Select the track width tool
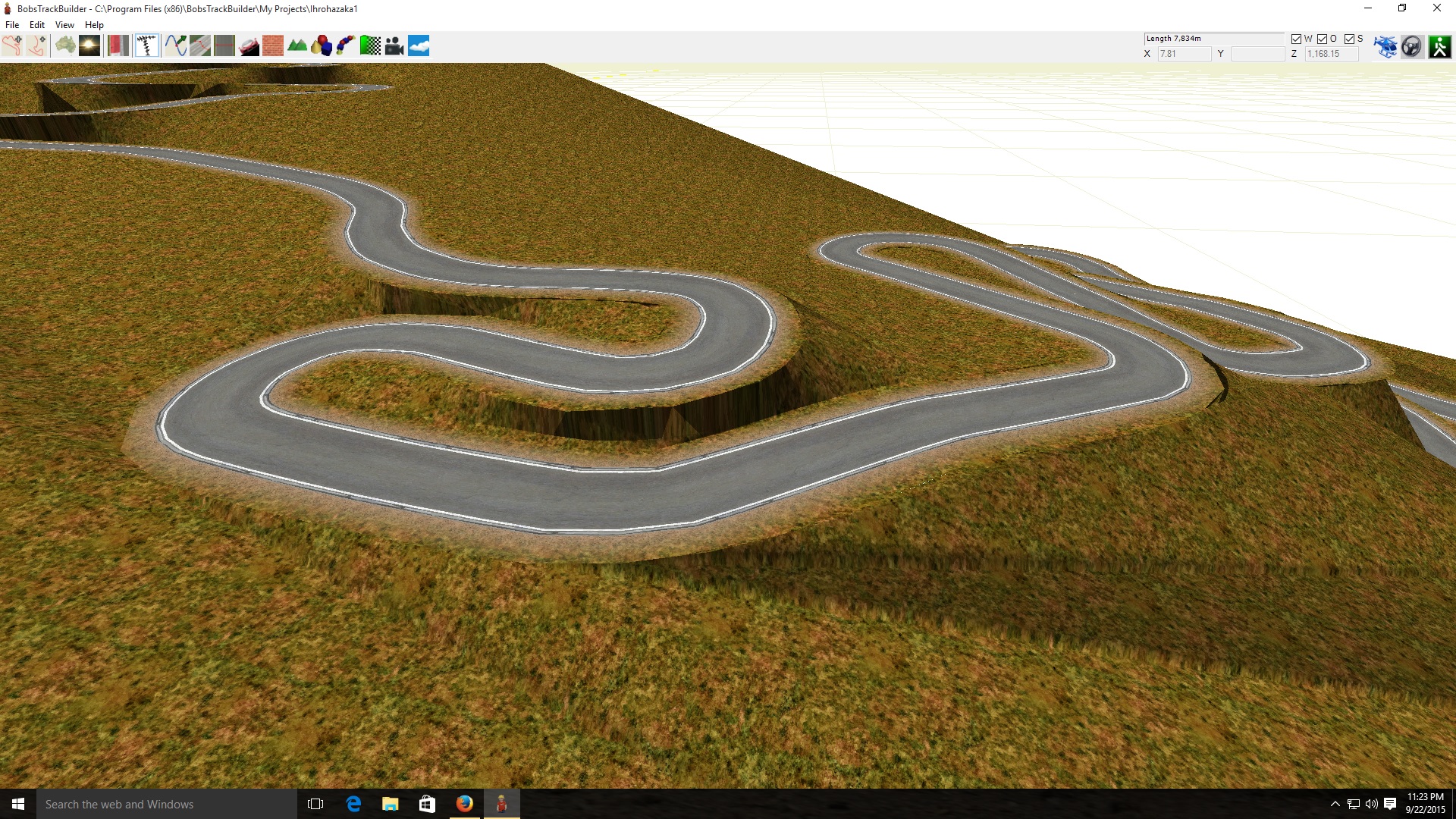Image resolution: width=1456 pixels, height=819 pixels. (x=224, y=45)
